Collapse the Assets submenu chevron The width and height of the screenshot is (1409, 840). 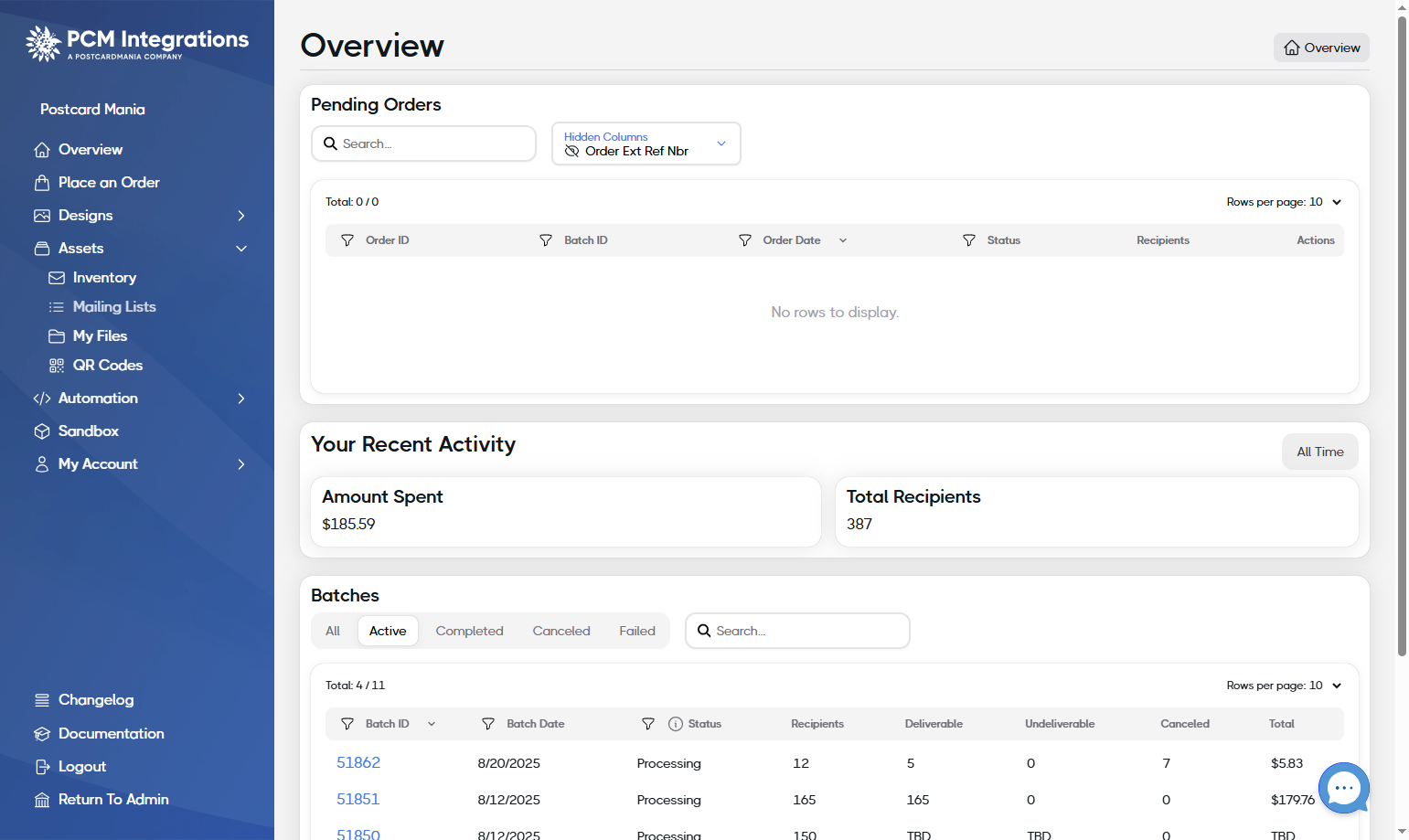pyautogui.click(x=241, y=249)
